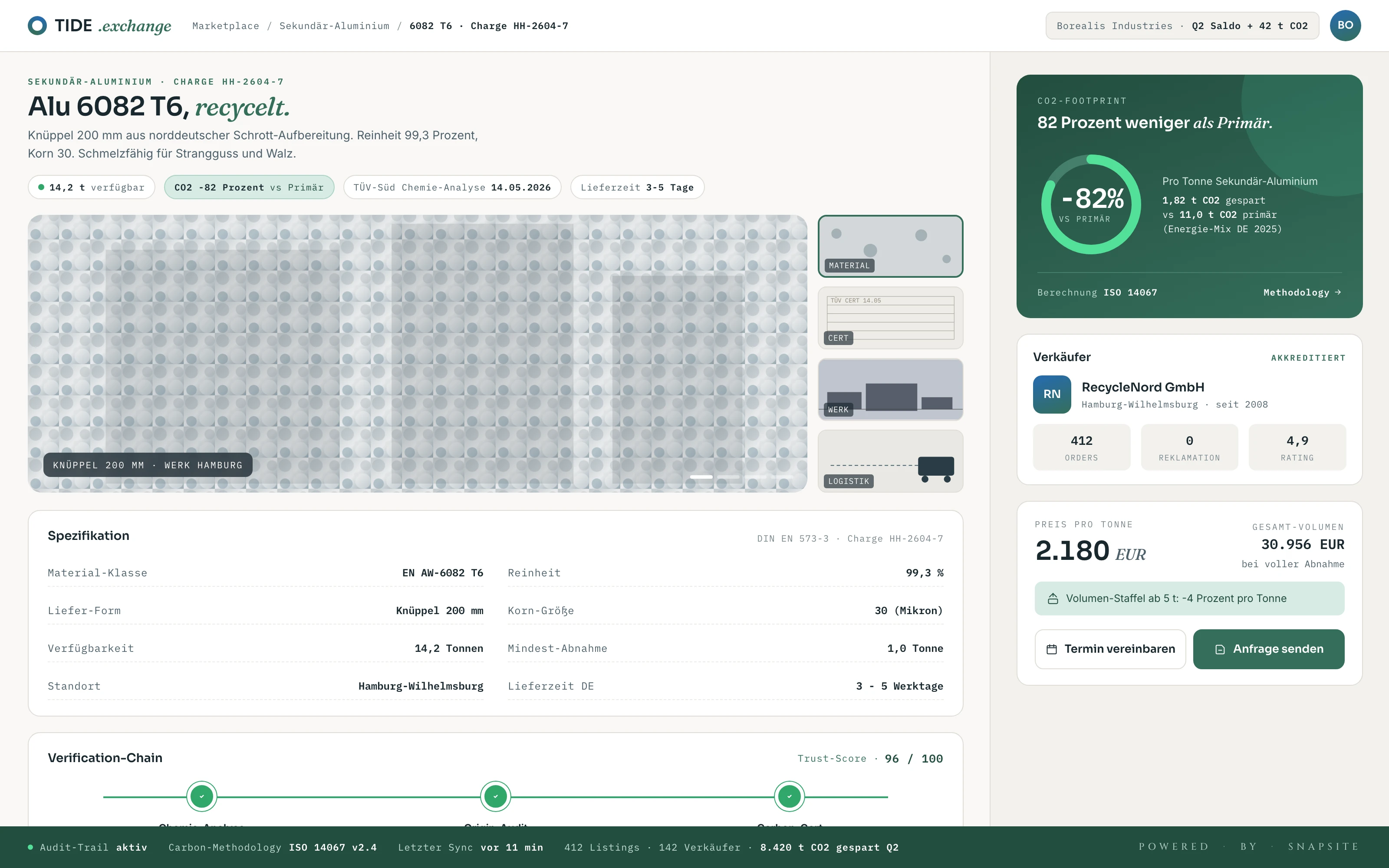The height and width of the screenshot is (868, 1389).
Task: Click the TIDE exchange logo ring icon
Action: (x=37, y=25)
